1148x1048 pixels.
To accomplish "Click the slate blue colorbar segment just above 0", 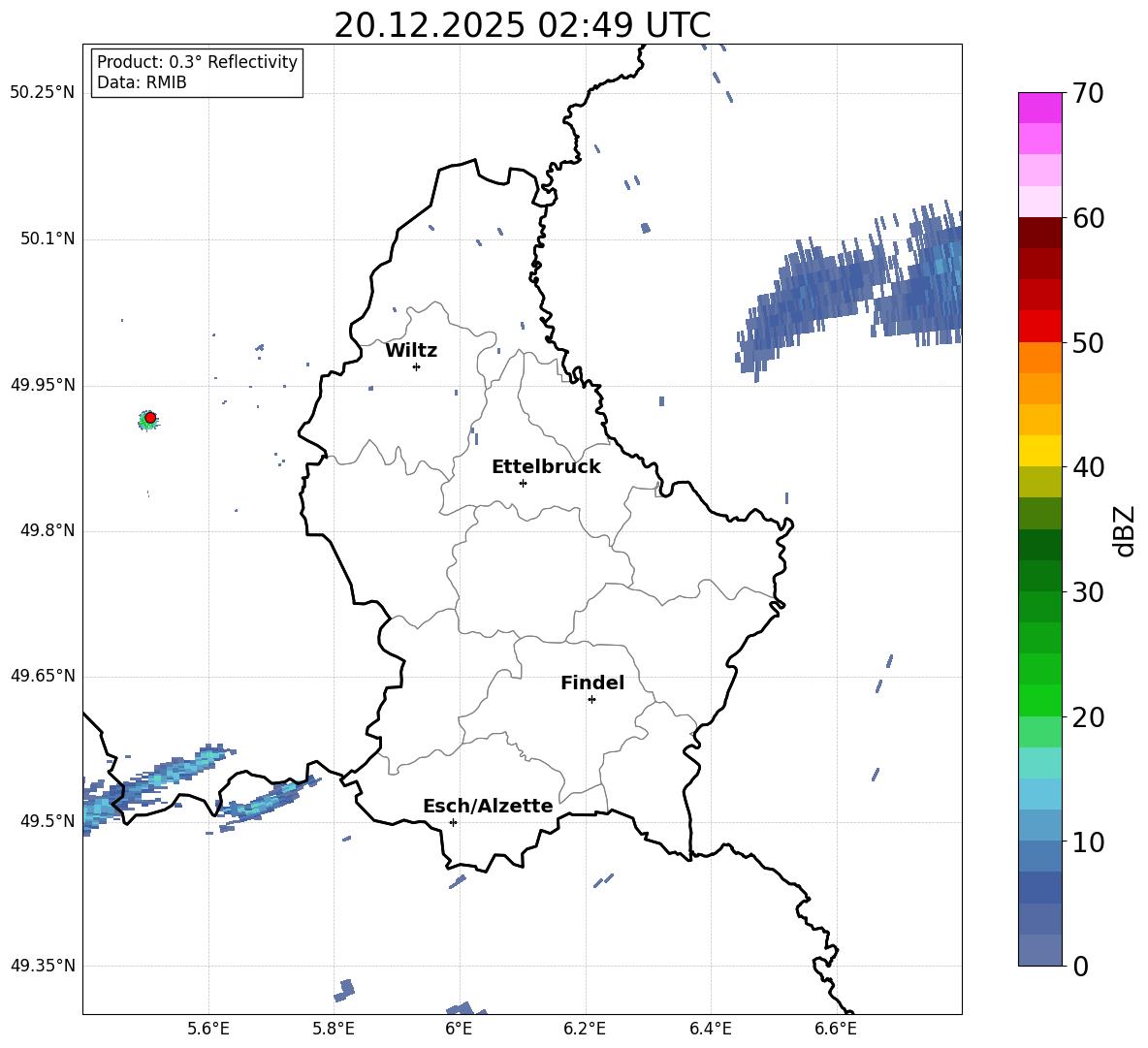I will pos(1039,950).
